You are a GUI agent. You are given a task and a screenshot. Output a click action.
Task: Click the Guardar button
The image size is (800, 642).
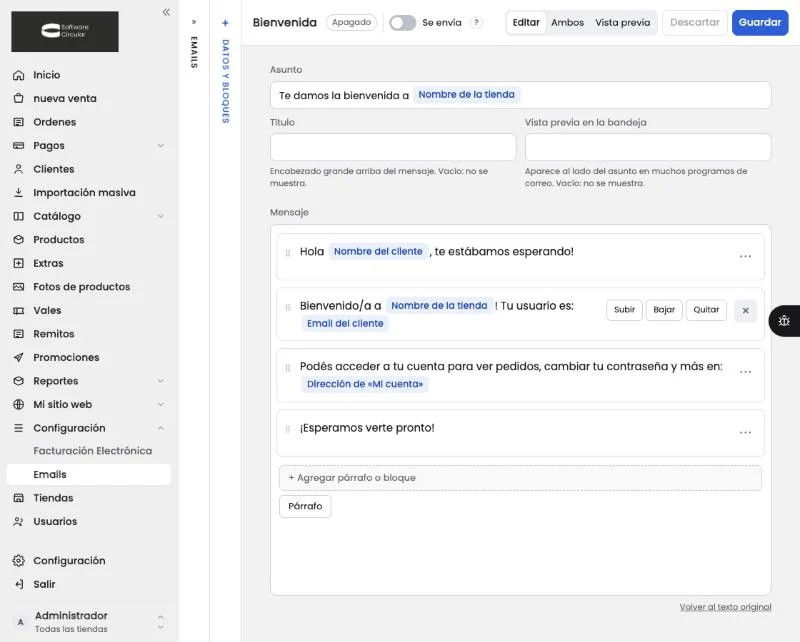click(x=760, y=22)
